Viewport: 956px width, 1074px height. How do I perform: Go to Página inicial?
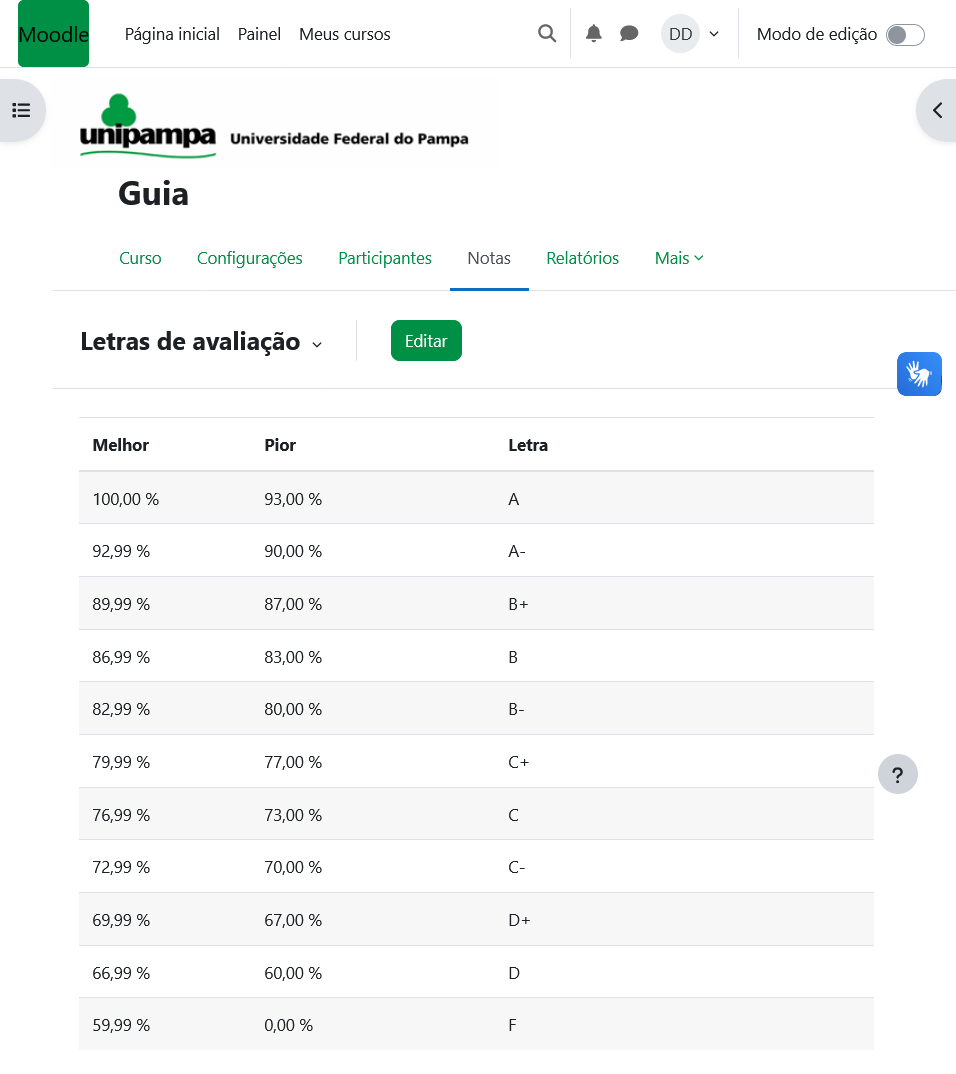coord(172,34)
